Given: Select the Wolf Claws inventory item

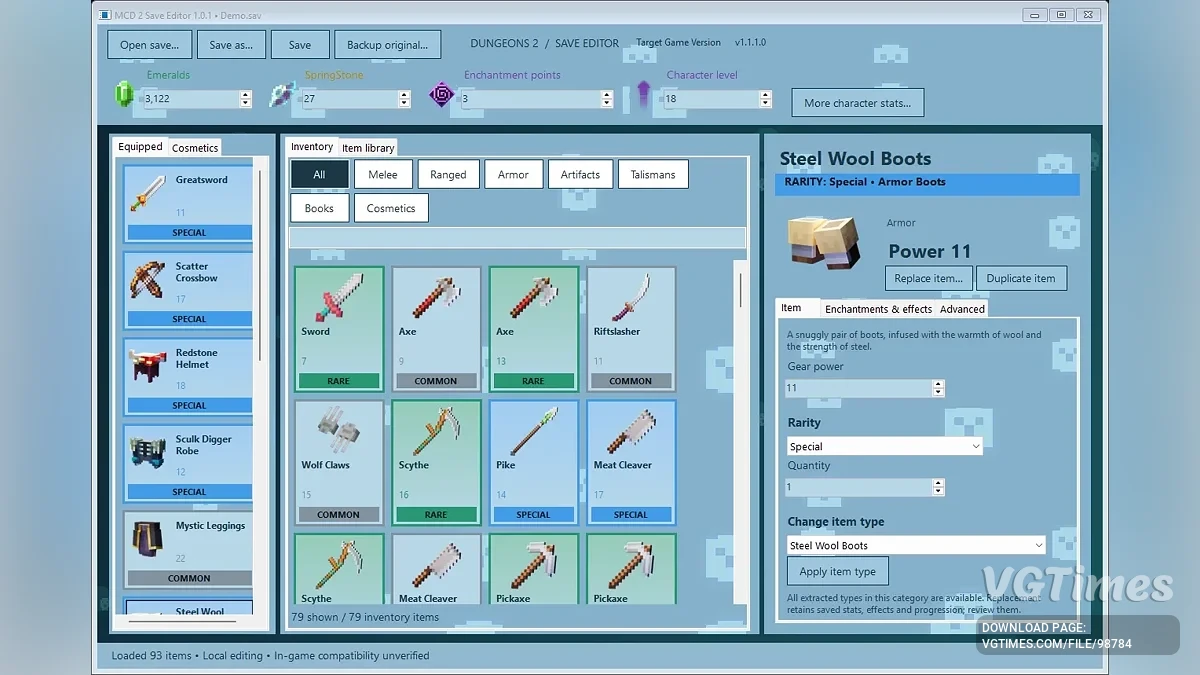Looking at the screenshot, I should click(339, 462).
